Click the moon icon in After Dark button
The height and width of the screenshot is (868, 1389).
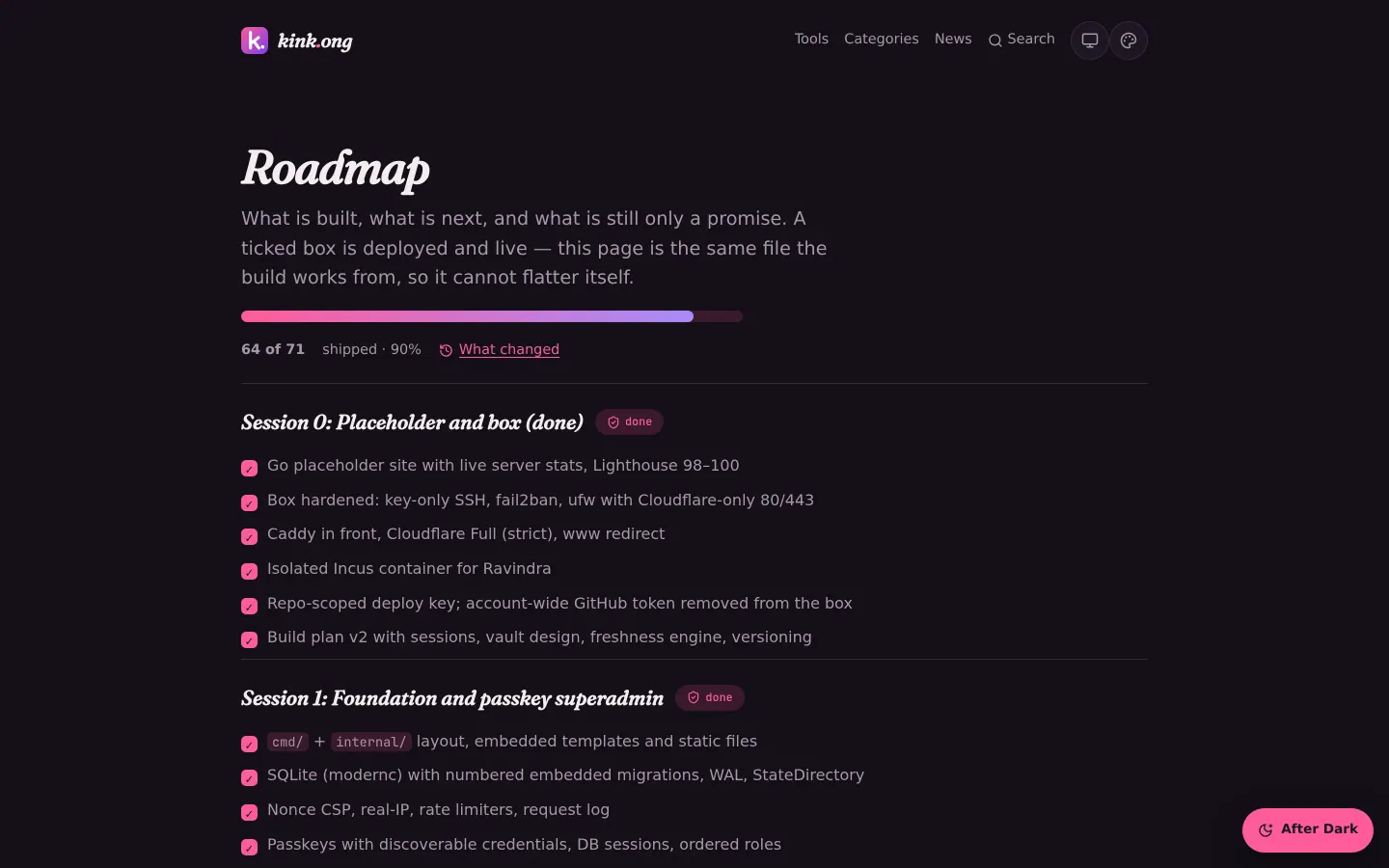[1266, 829]
